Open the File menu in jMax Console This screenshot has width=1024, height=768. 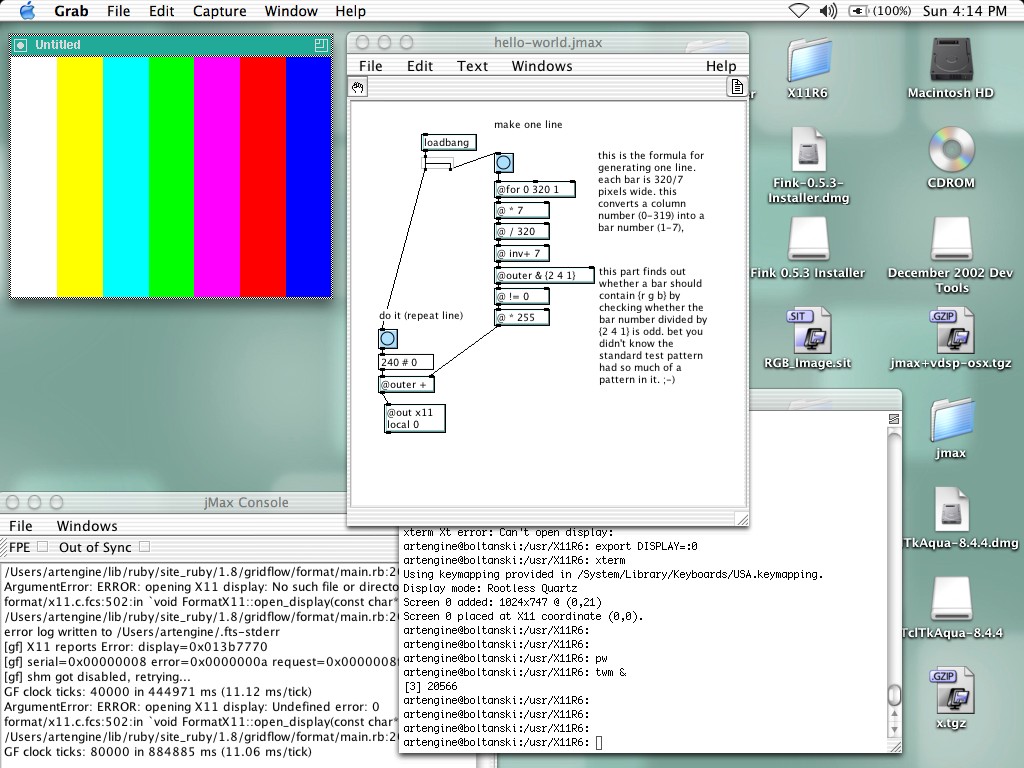click(x=21, y=526)
